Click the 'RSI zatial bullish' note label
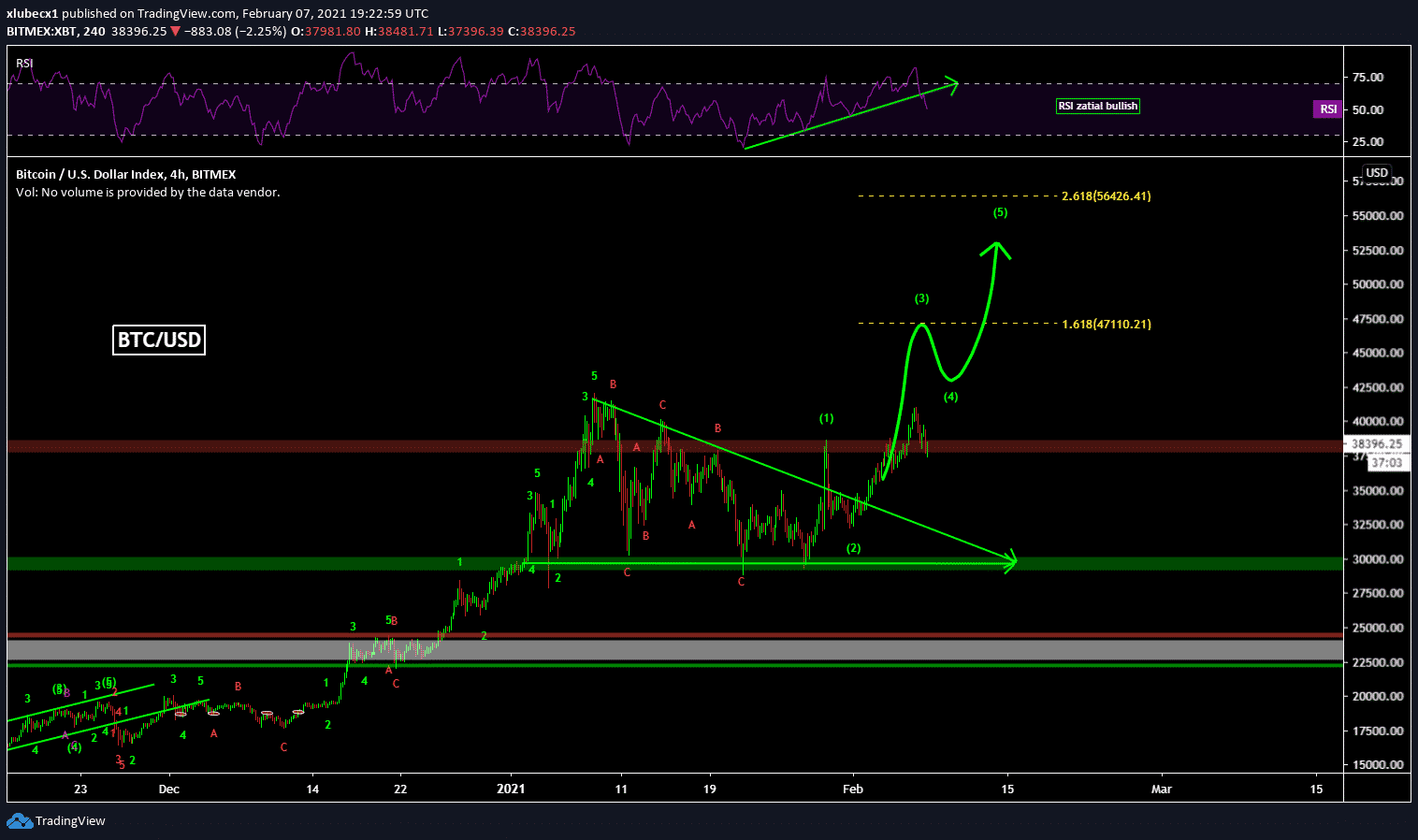 point(1098,106)
